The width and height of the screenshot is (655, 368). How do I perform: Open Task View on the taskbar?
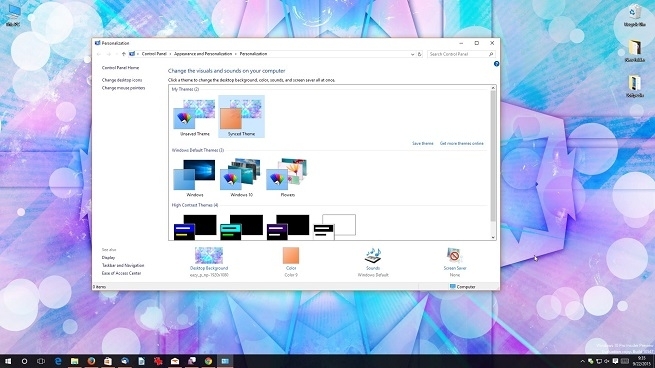41,361
